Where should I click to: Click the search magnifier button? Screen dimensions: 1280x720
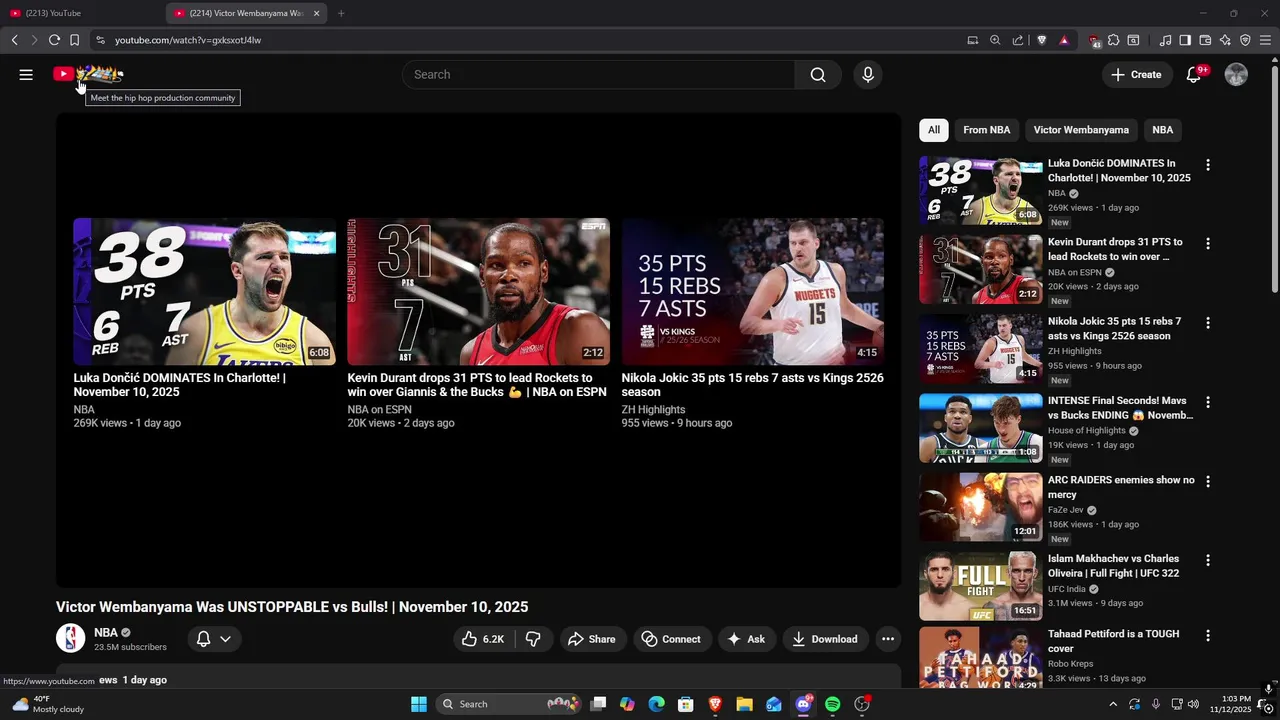[x=818, y=75]
